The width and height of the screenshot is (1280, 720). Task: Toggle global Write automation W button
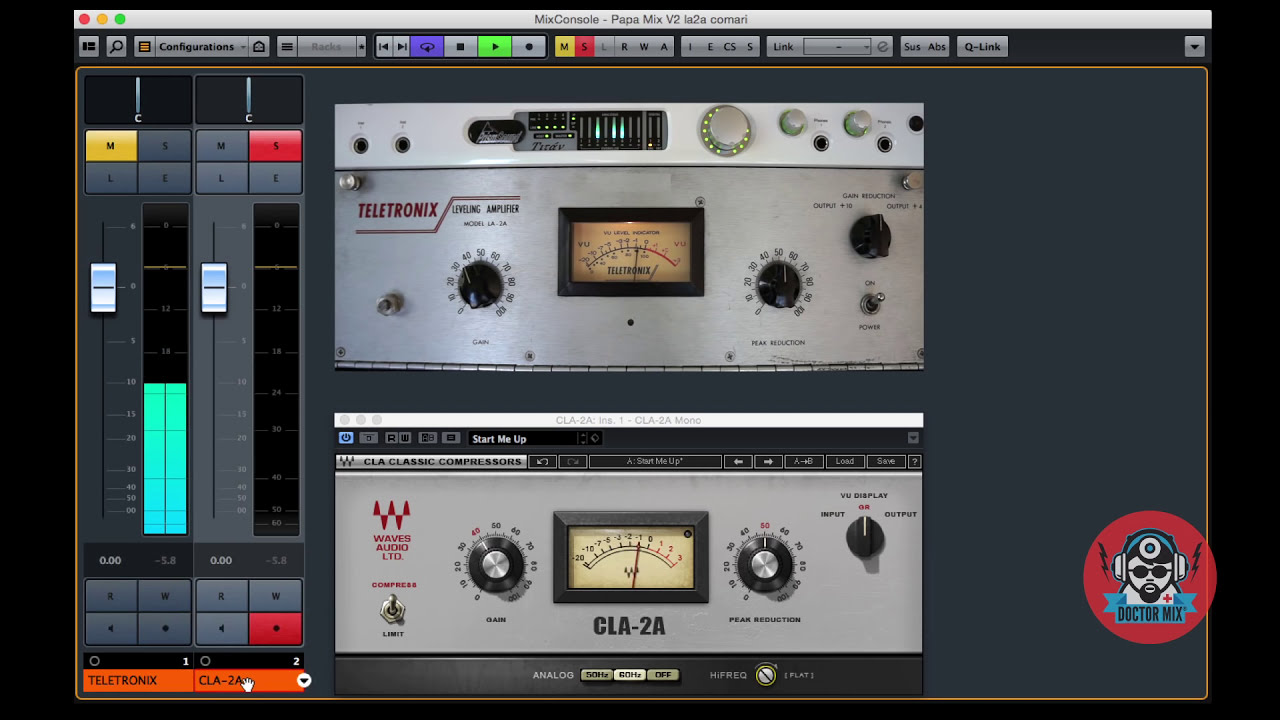click(x=644, y=47)
